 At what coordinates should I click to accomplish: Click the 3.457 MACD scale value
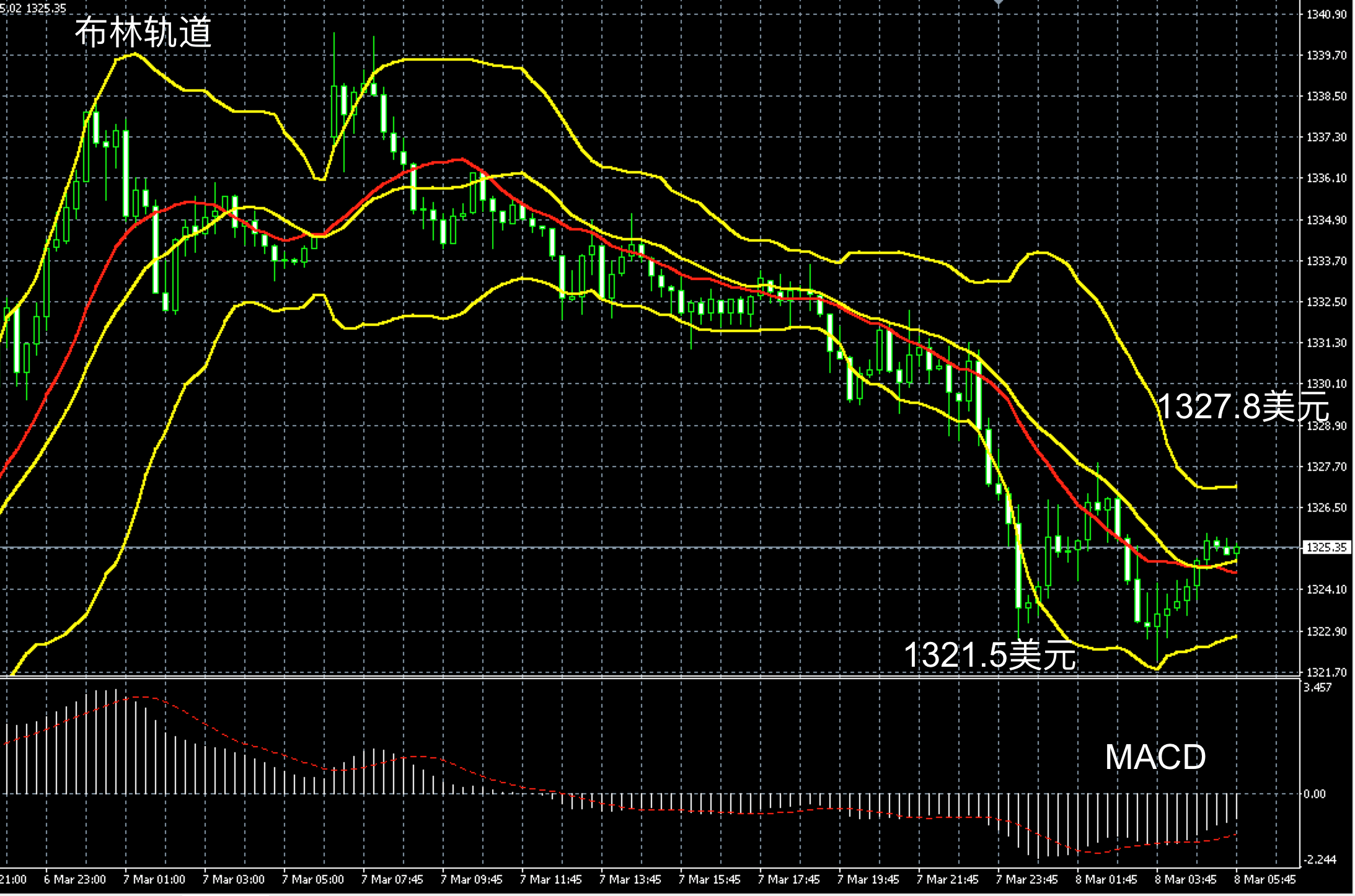(x=1317, y=688)
